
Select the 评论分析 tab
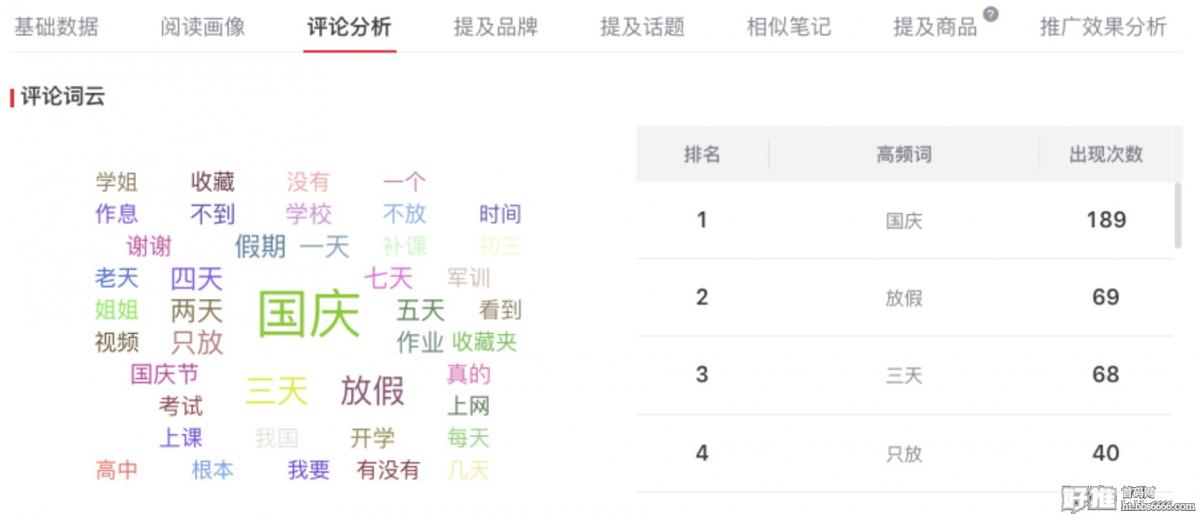[x=349, y=27]
